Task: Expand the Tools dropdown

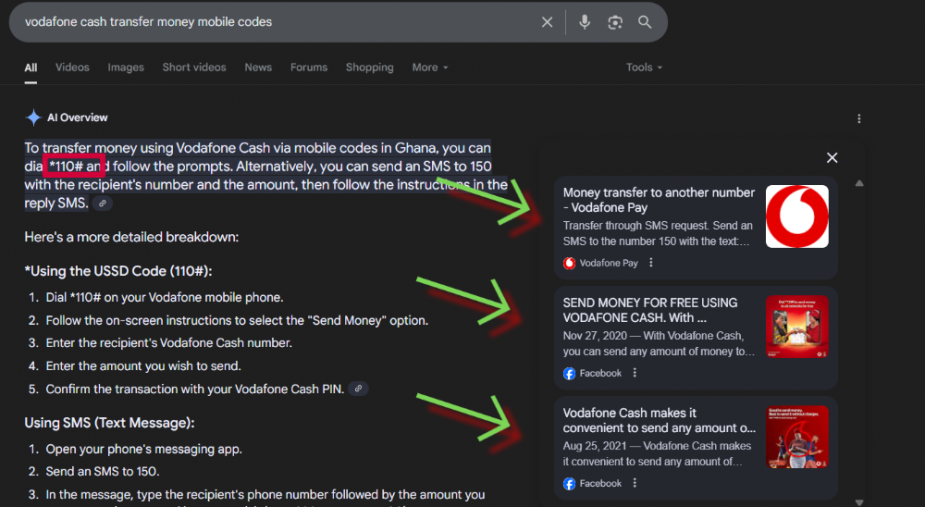Action: point(643,67)
